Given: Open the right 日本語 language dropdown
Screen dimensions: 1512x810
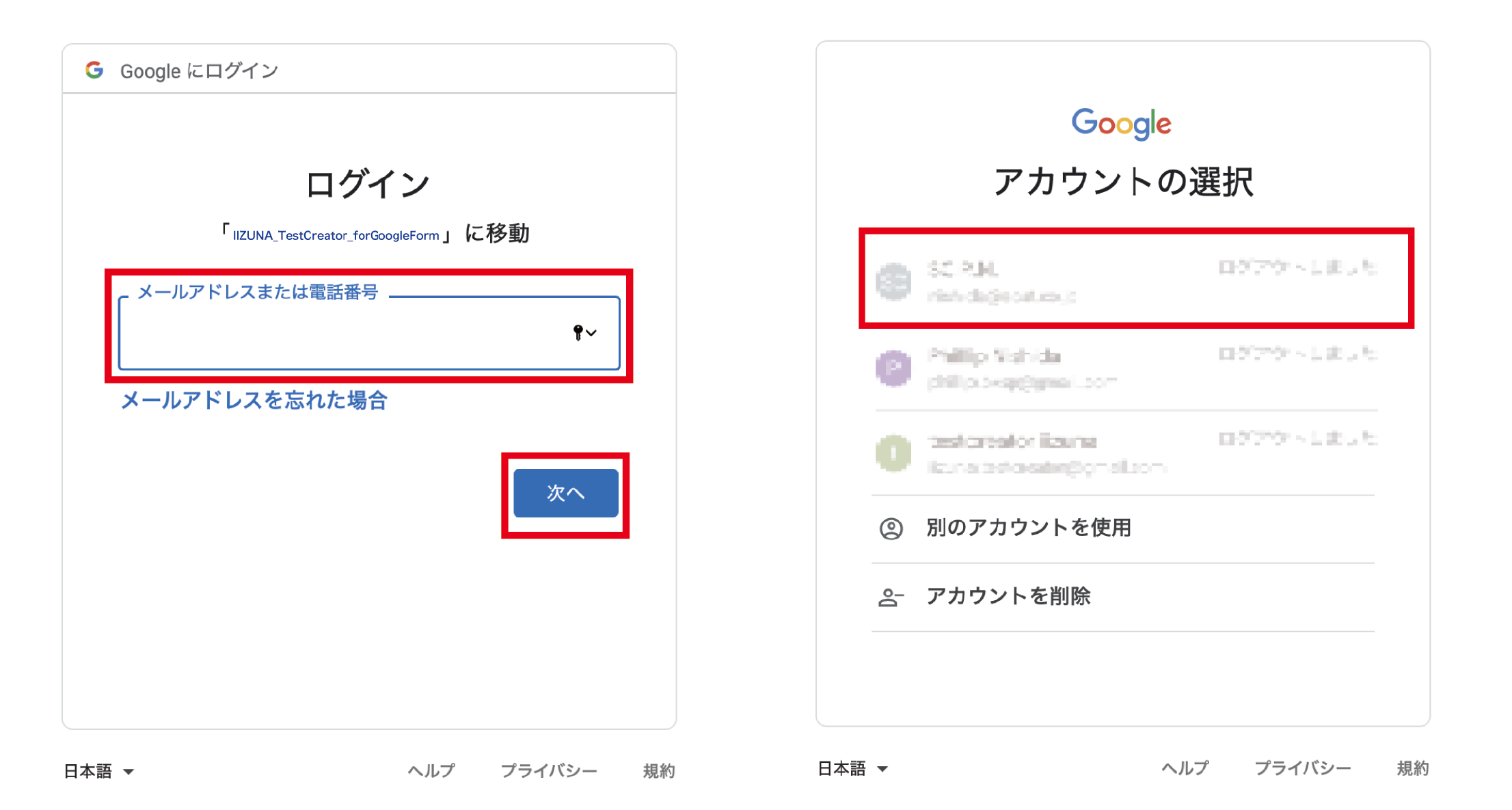Looking at the screenshot, I should [x=853, y=769].
